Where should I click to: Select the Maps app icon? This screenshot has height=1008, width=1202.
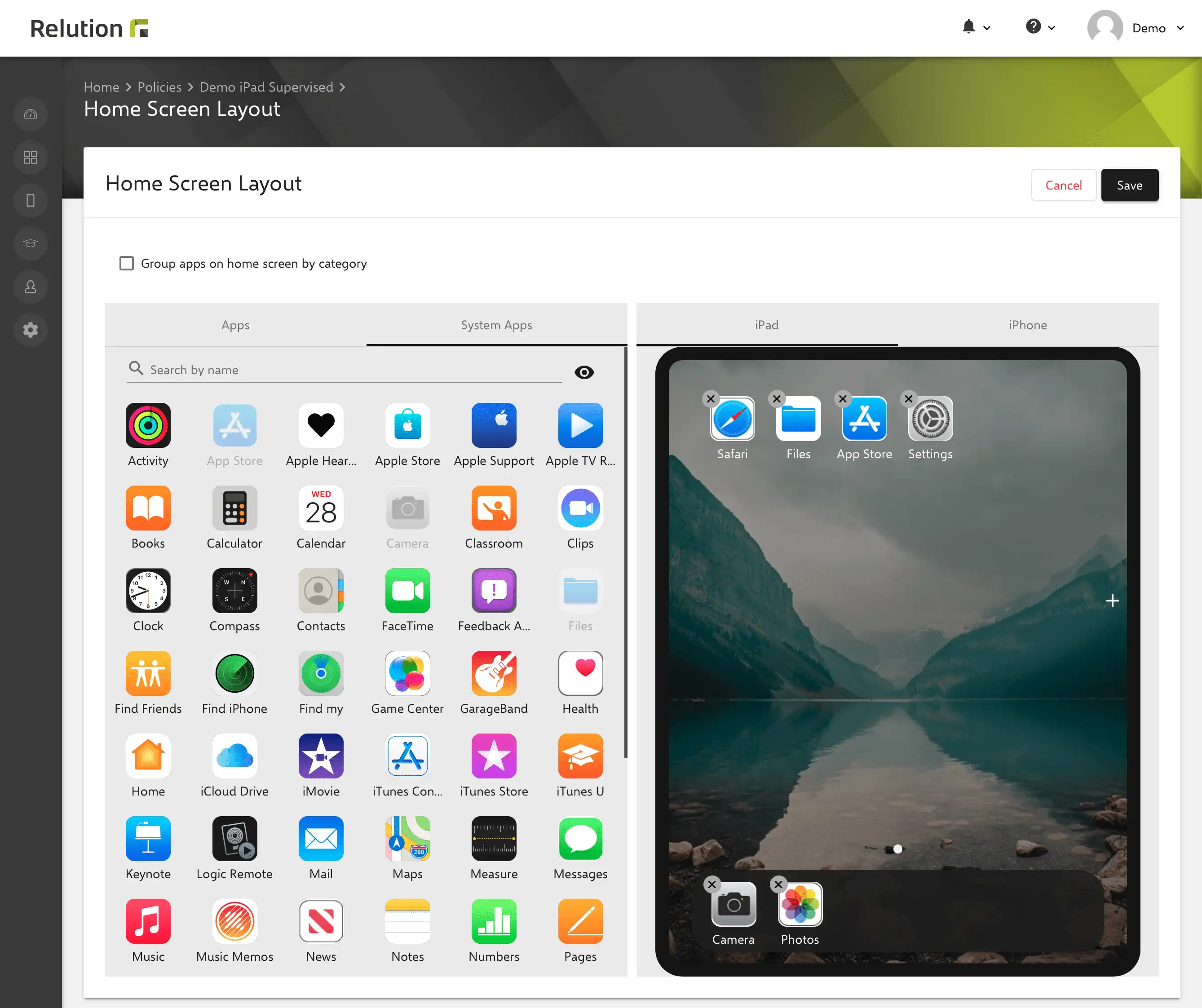[407, 839]
